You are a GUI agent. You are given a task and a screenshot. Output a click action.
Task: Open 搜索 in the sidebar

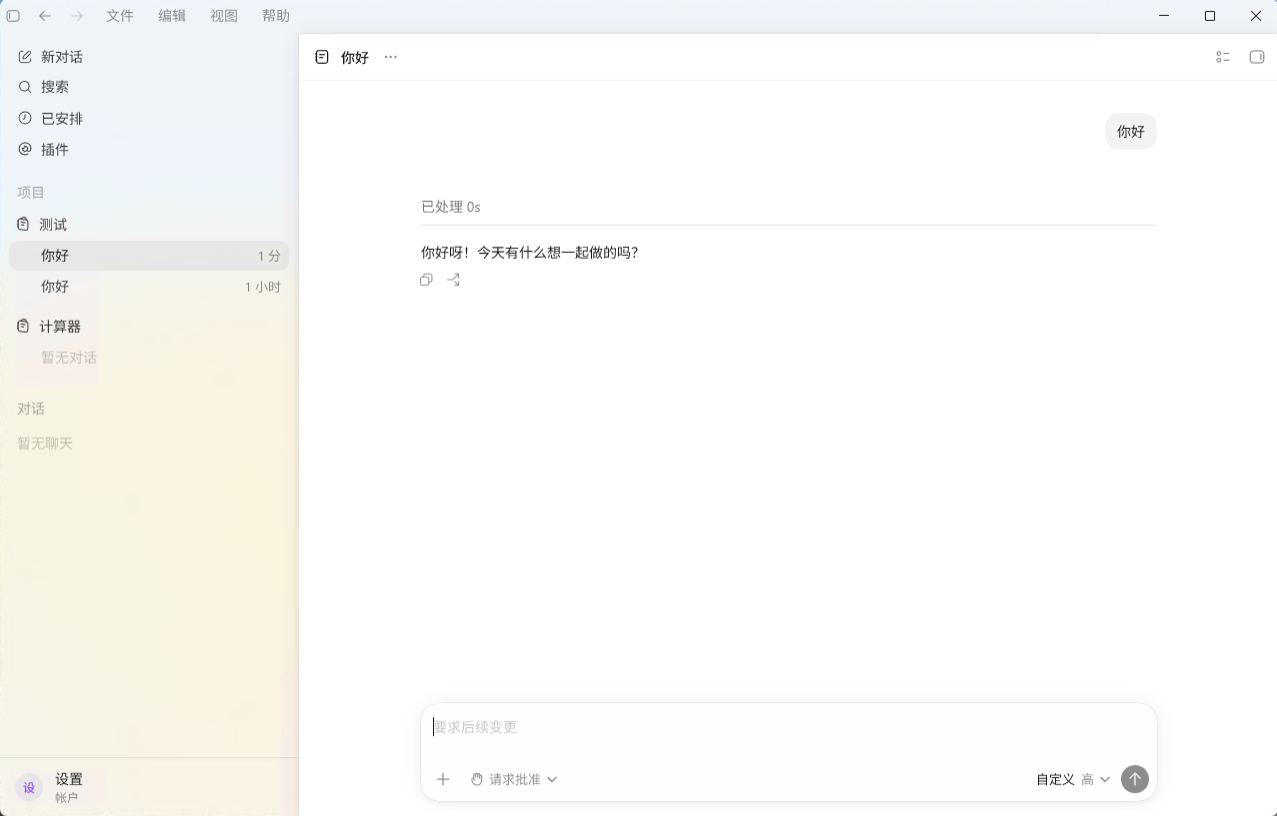[149, 87]
